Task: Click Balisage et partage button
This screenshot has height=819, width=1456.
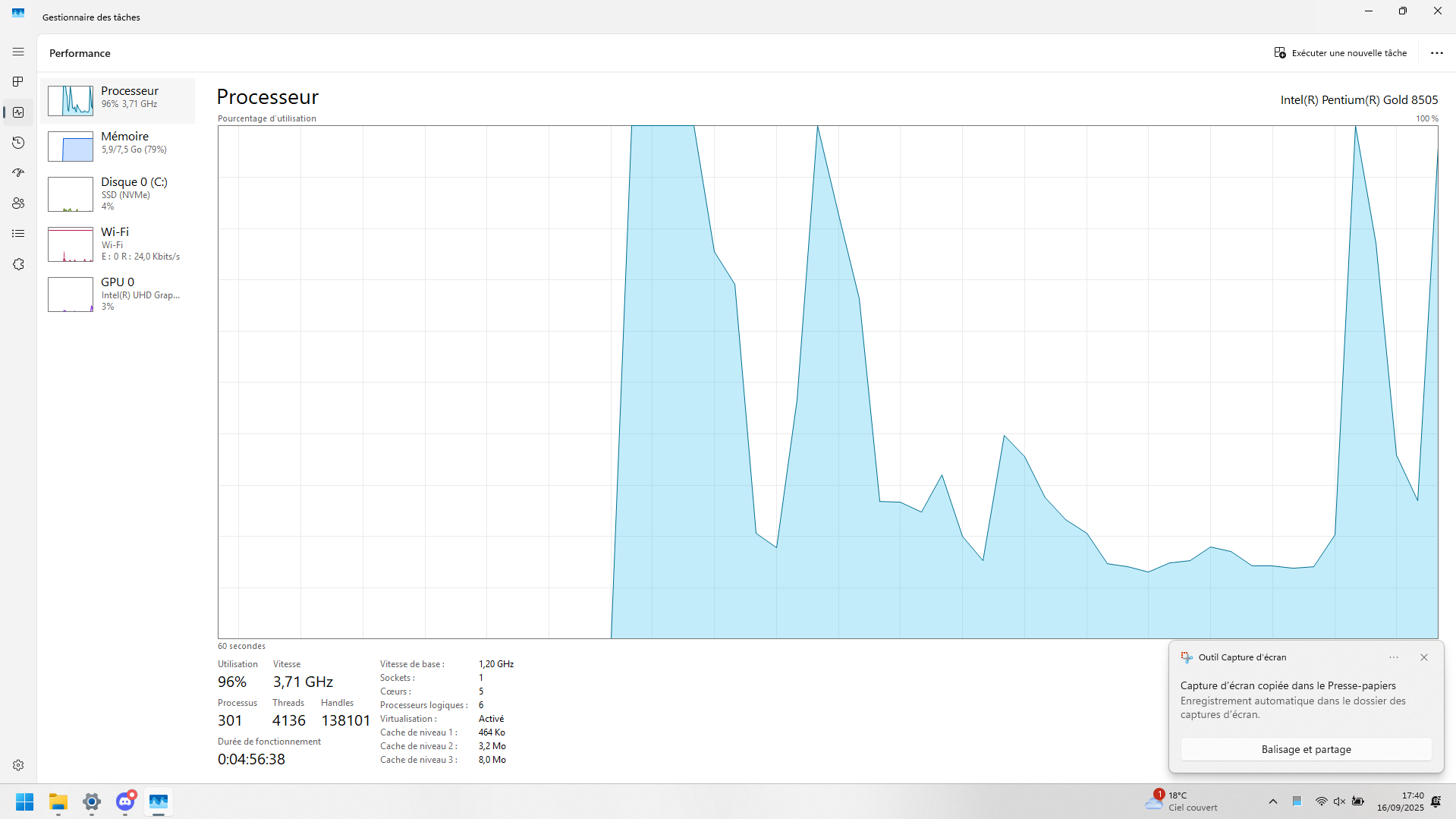Action: tap(1306, 749)
